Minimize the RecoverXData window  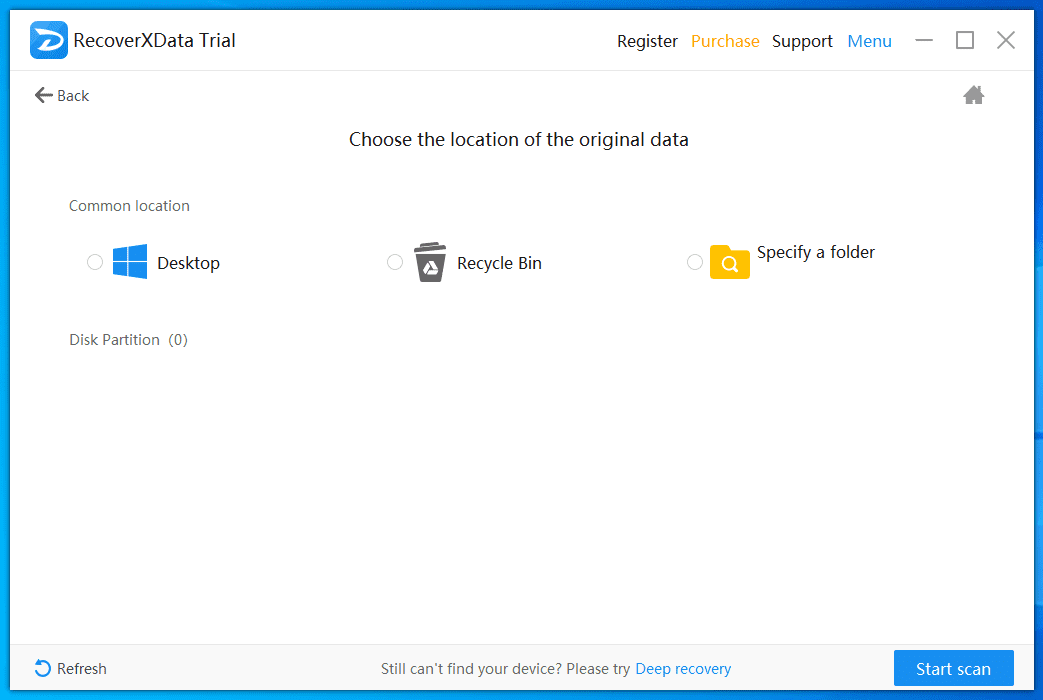[x=924, y=40]
